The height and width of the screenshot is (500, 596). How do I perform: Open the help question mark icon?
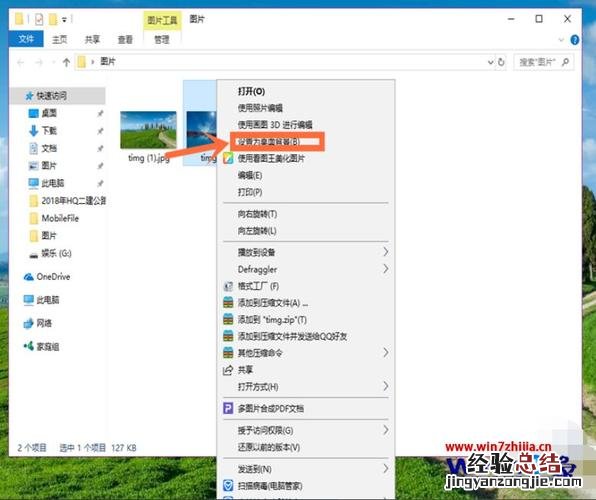pos(575,40)
